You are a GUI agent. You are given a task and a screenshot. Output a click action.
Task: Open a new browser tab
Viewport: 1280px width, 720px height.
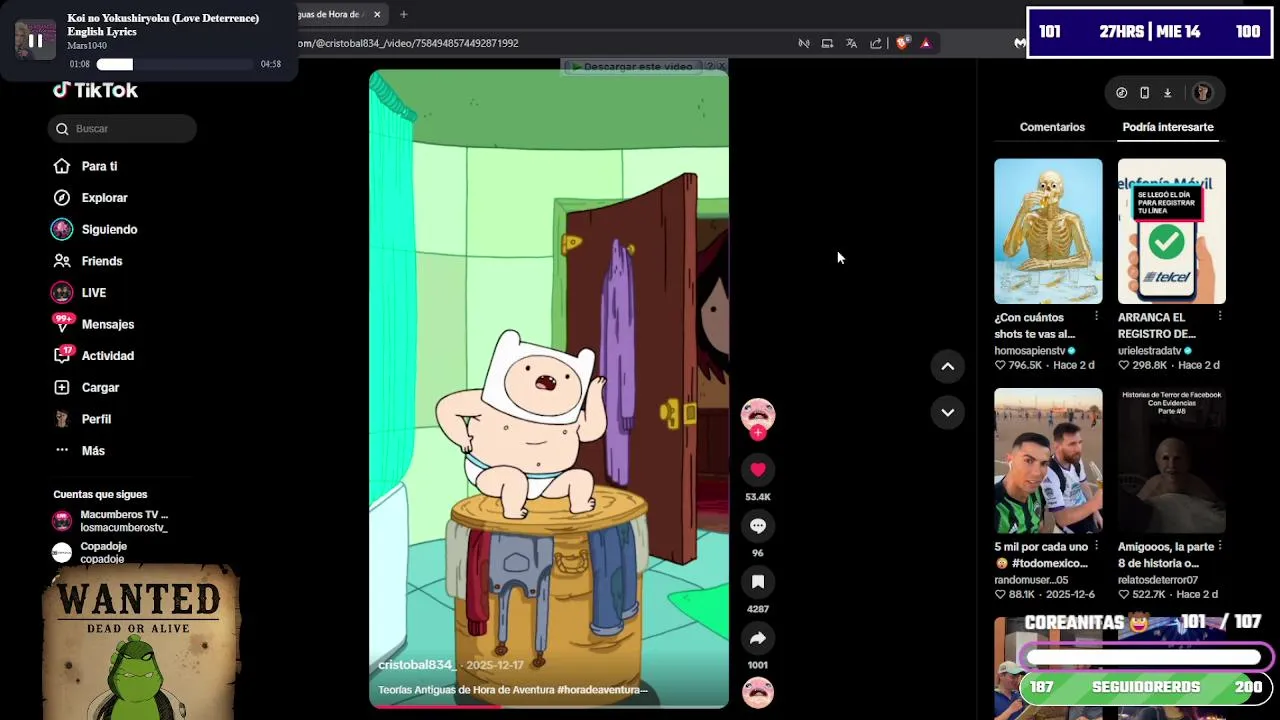pos(404,15)
